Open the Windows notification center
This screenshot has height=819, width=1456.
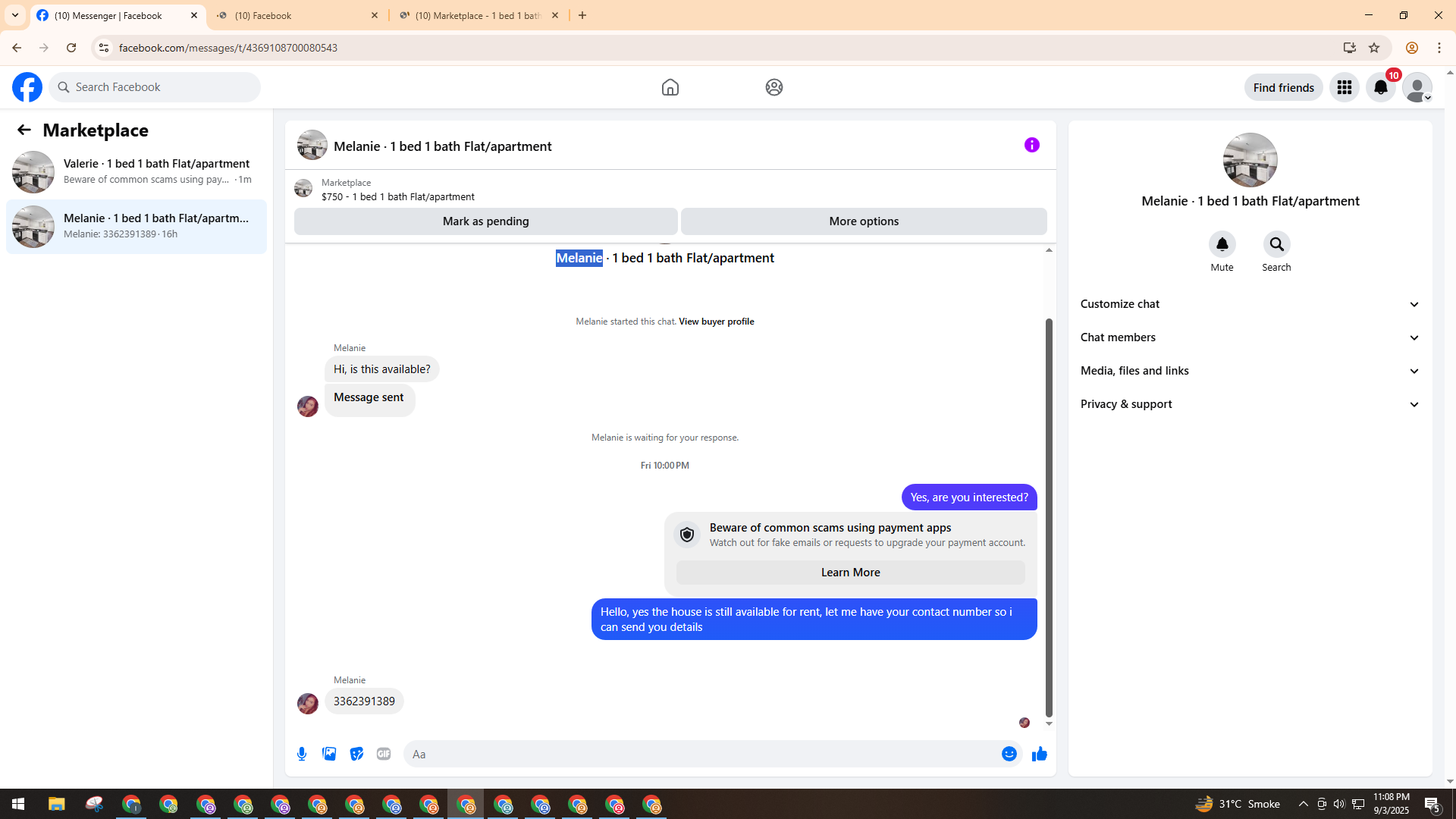tap(1432, 804)
